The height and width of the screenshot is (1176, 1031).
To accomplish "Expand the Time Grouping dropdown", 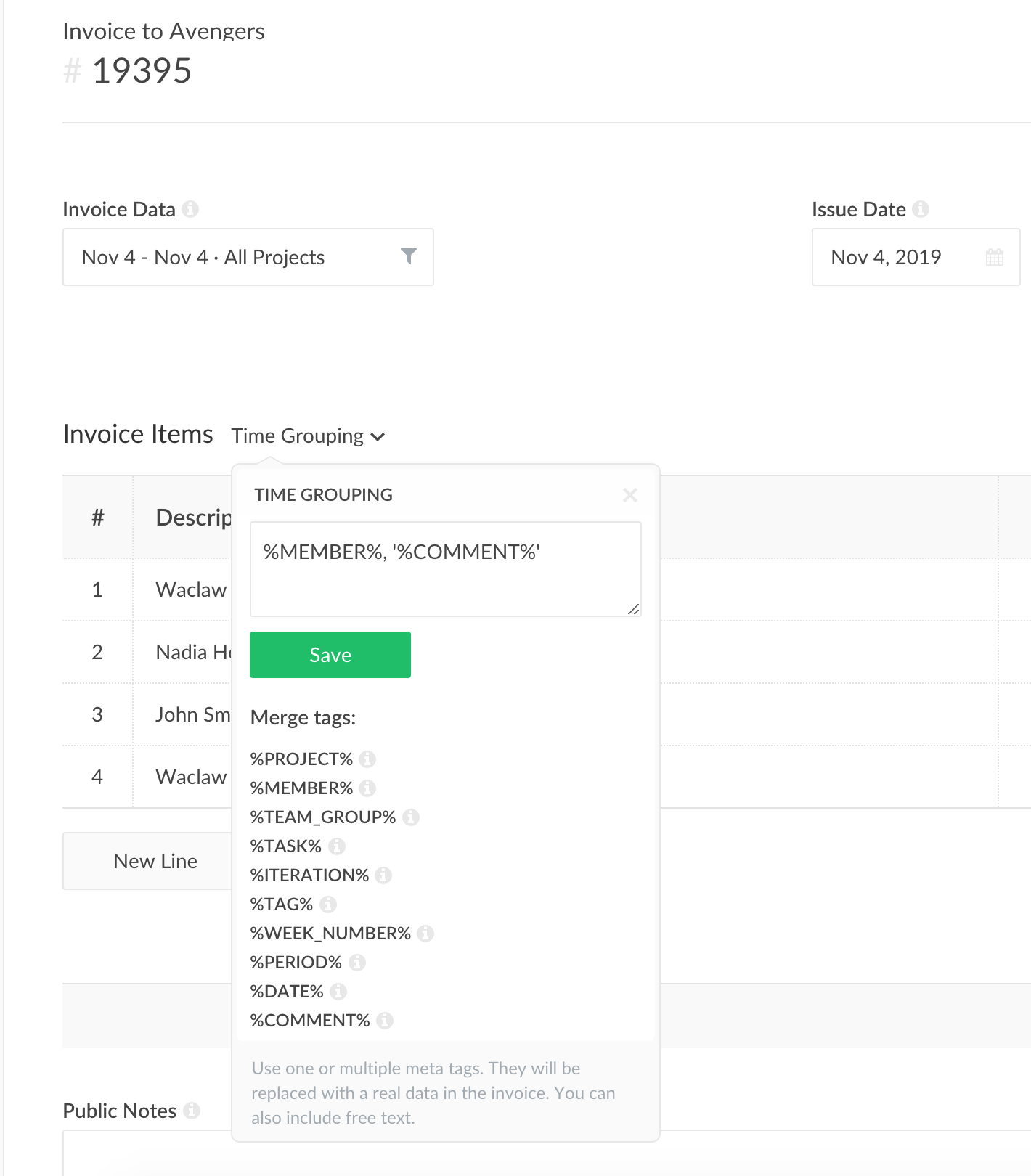I will [x=308, y=436].
